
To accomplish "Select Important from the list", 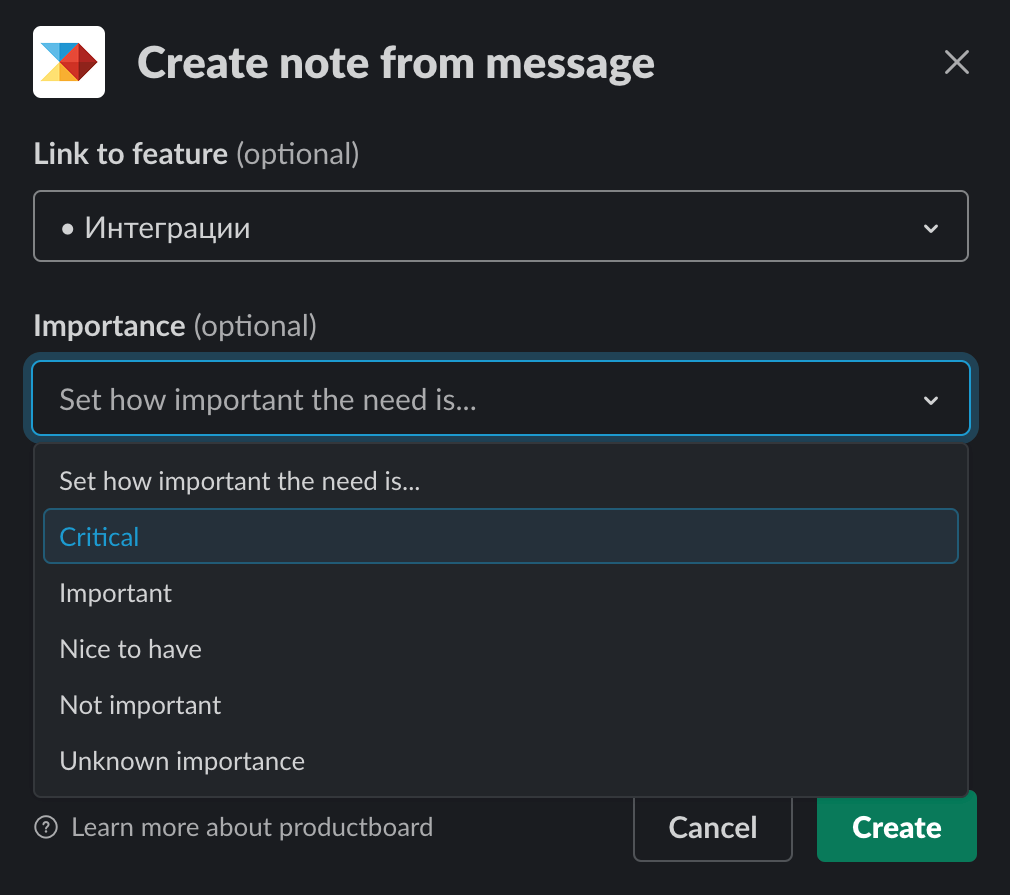I will 116,593.
